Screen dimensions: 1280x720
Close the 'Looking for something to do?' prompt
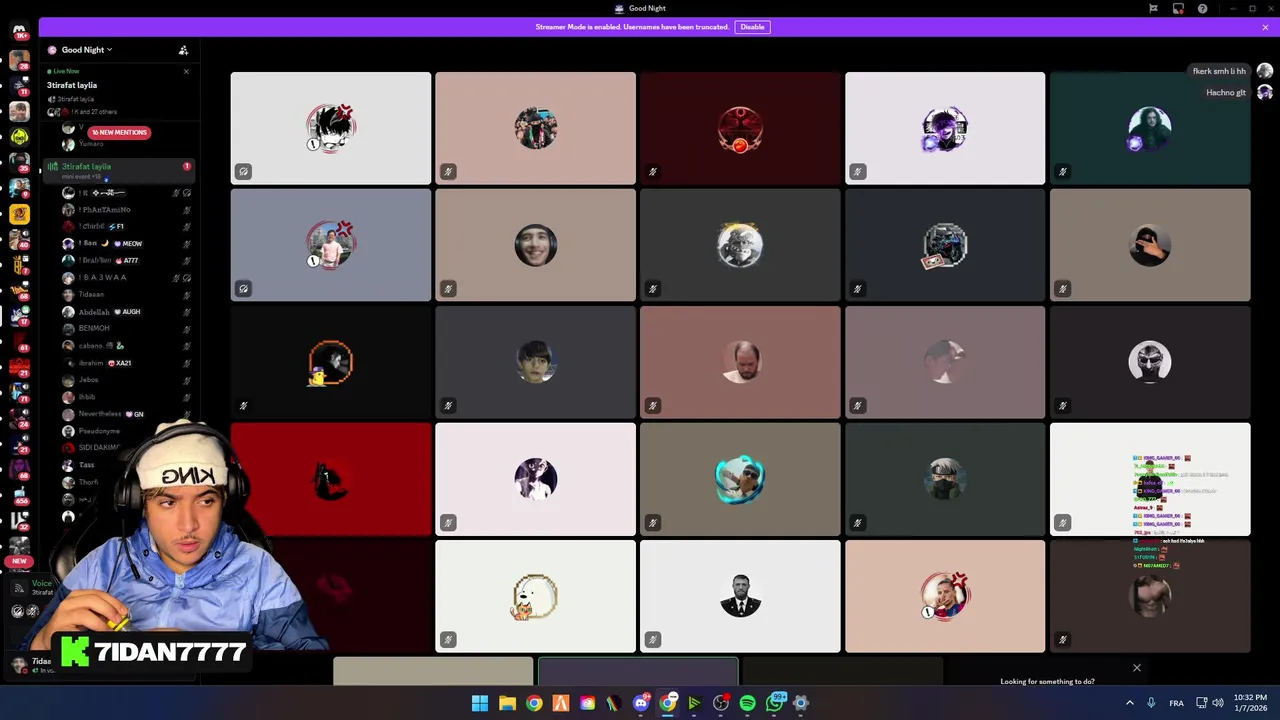1136,667
